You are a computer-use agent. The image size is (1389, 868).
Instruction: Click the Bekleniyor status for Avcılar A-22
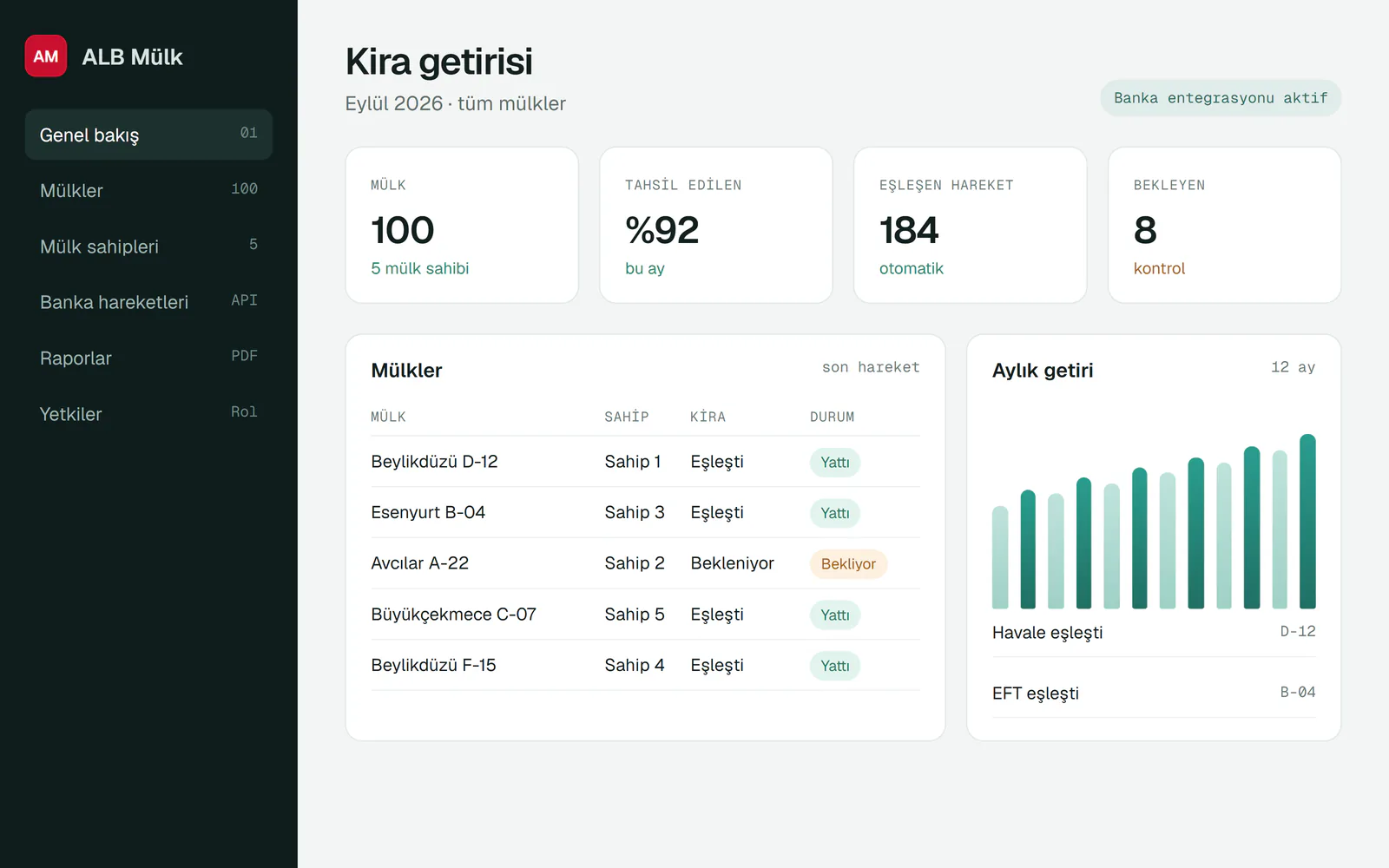[x=732, y=563]
